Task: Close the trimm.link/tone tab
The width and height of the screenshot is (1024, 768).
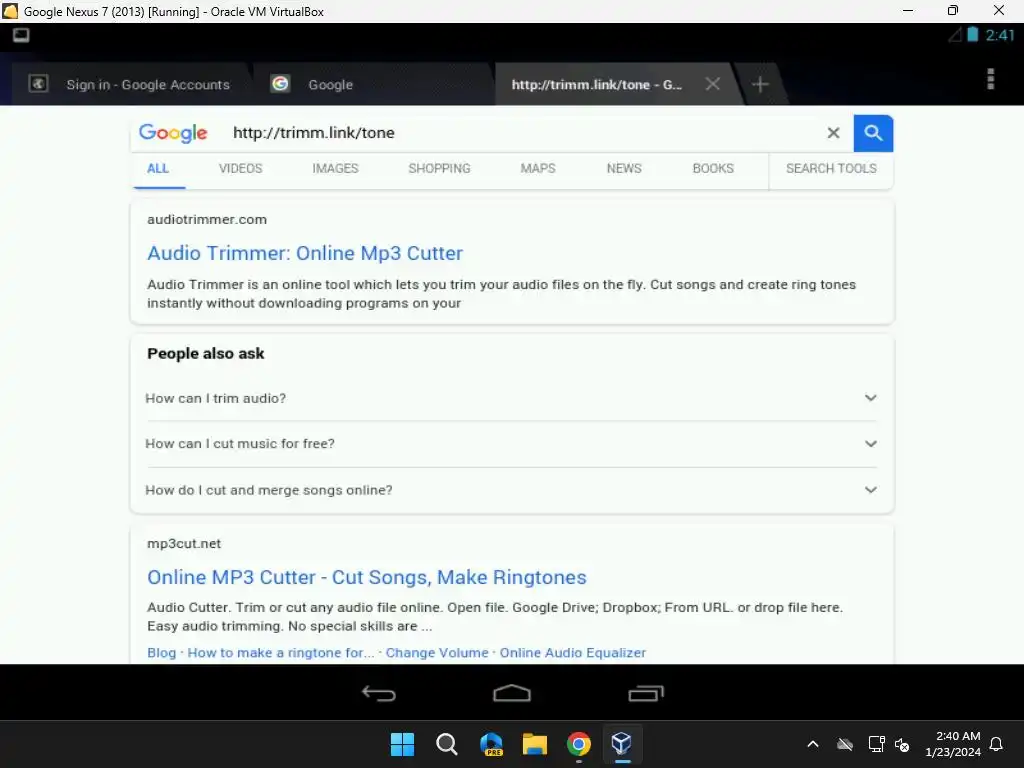Action: coord(712,84)
